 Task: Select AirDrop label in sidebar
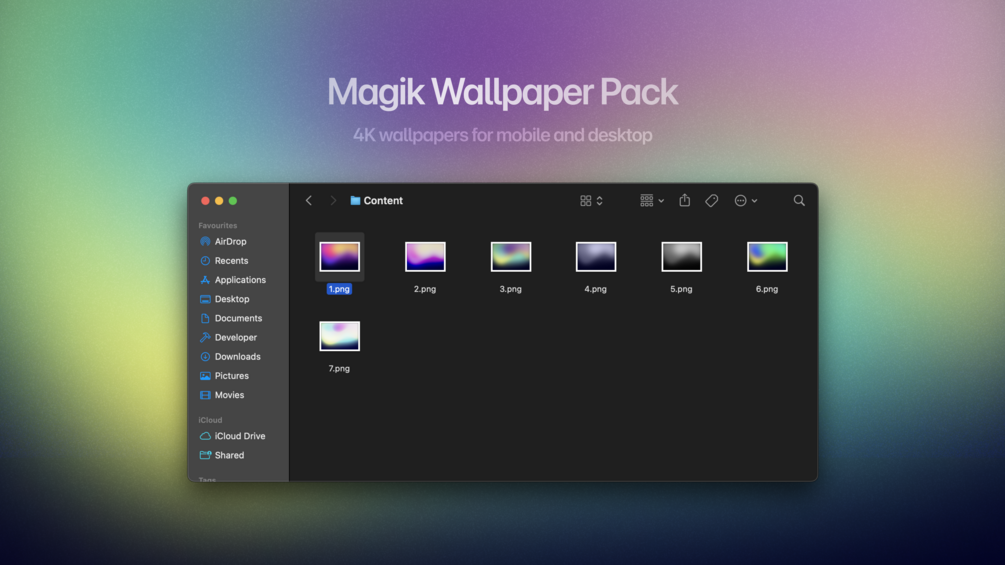pos(231,242)
